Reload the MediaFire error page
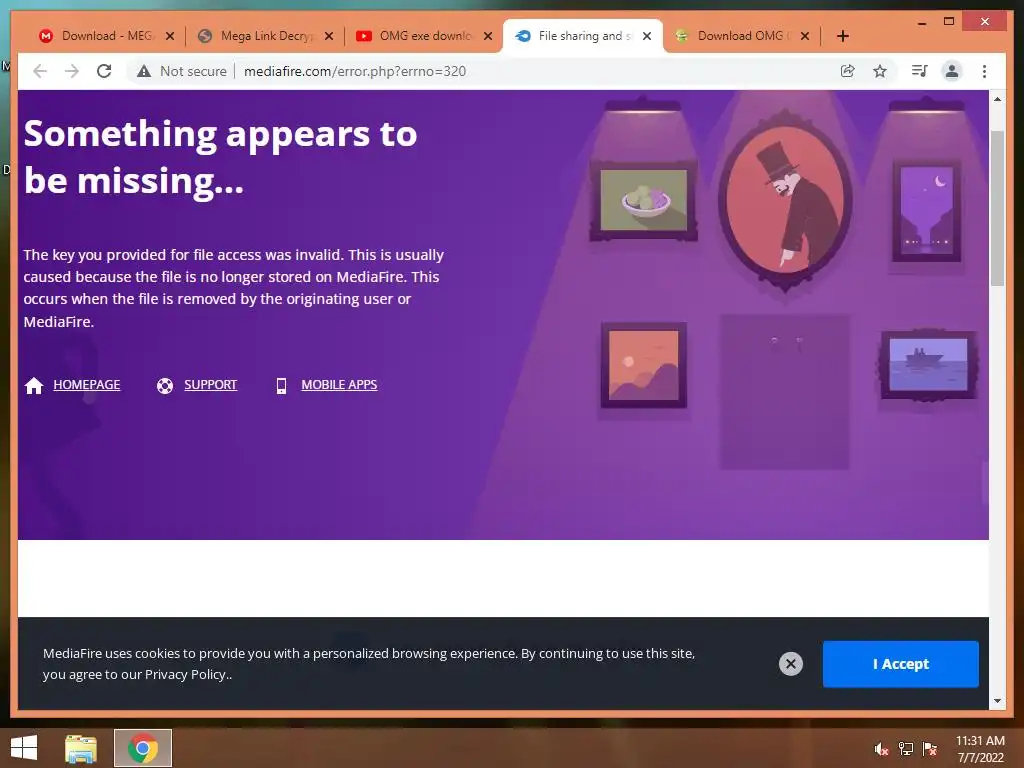The width and height of the screenshot is (1024, 768). 104,71
